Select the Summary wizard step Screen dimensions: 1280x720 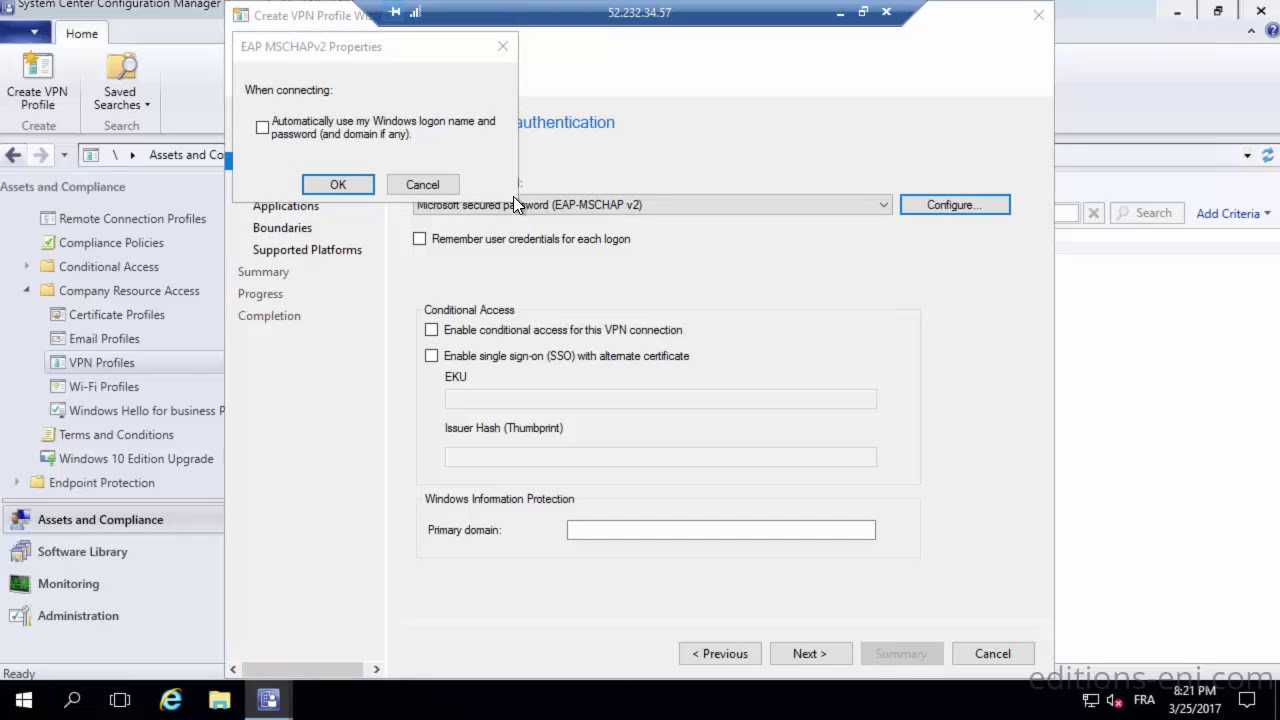[263, 272]
